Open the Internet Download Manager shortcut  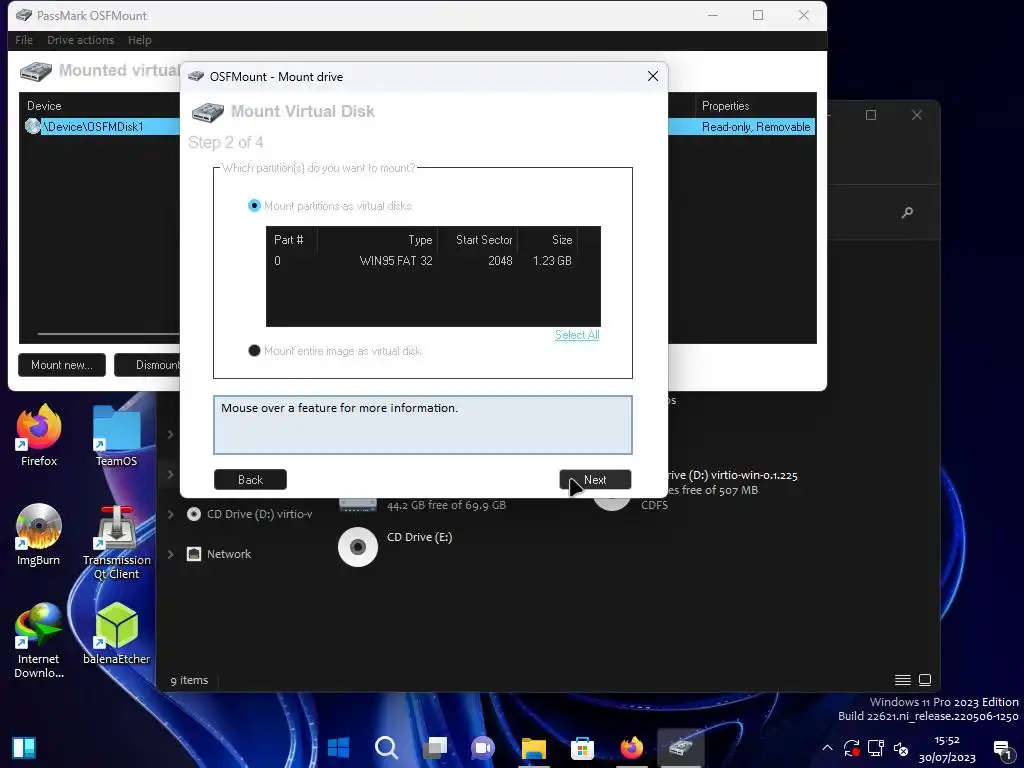point(39,641)
